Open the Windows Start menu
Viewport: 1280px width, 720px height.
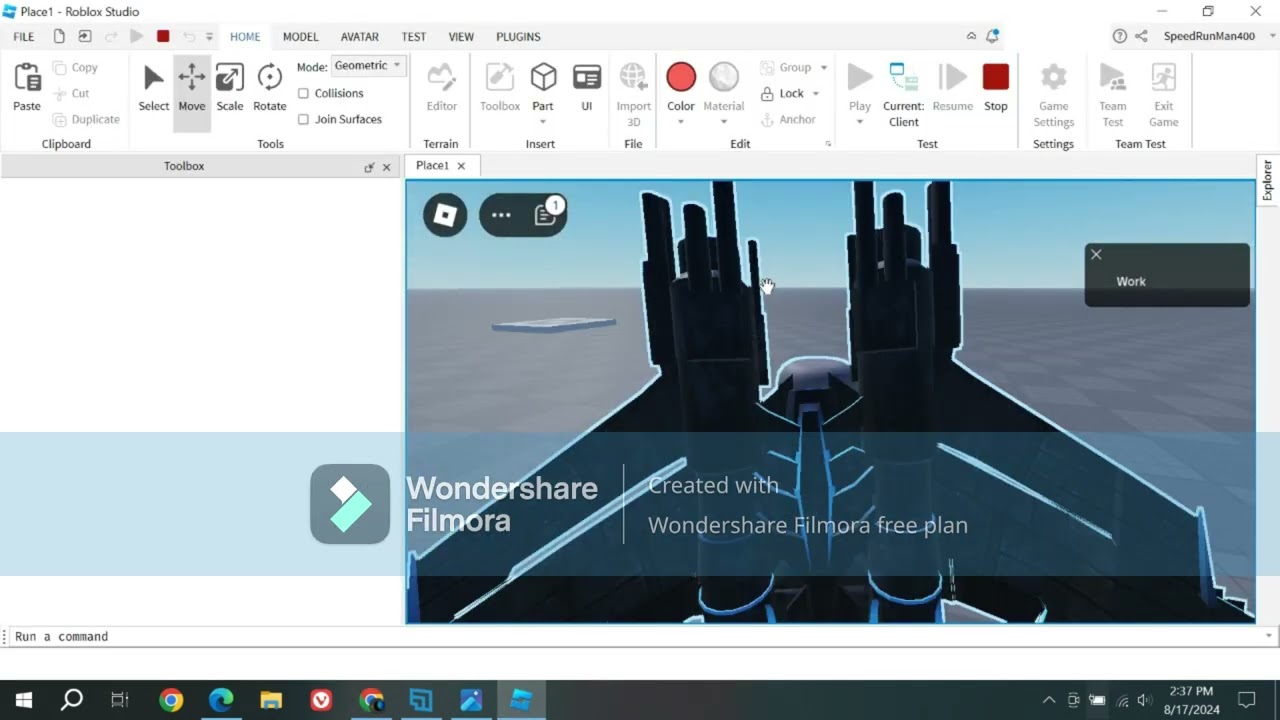[x=24, y=700]
